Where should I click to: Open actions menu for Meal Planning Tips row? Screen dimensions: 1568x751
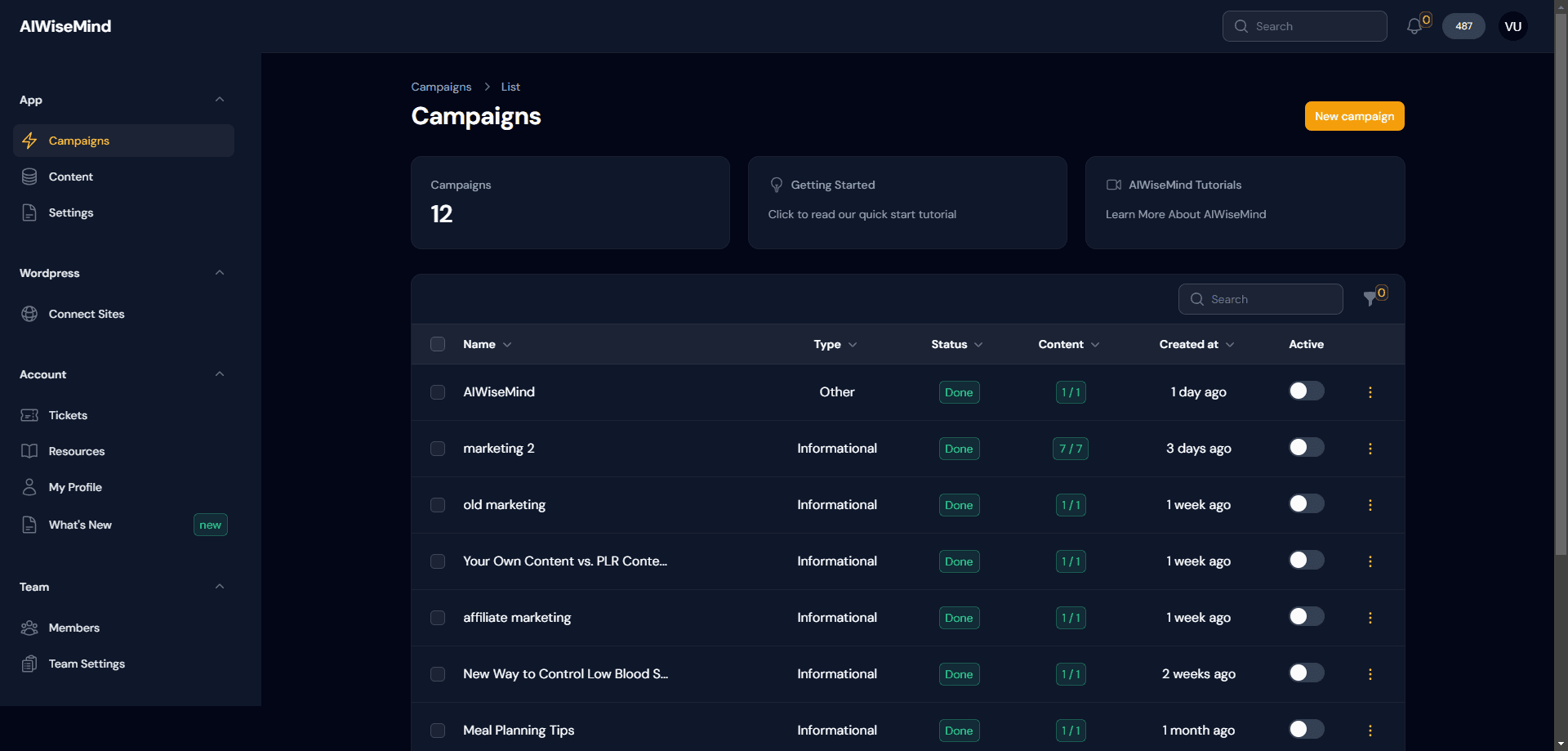tap(1370, 731)
